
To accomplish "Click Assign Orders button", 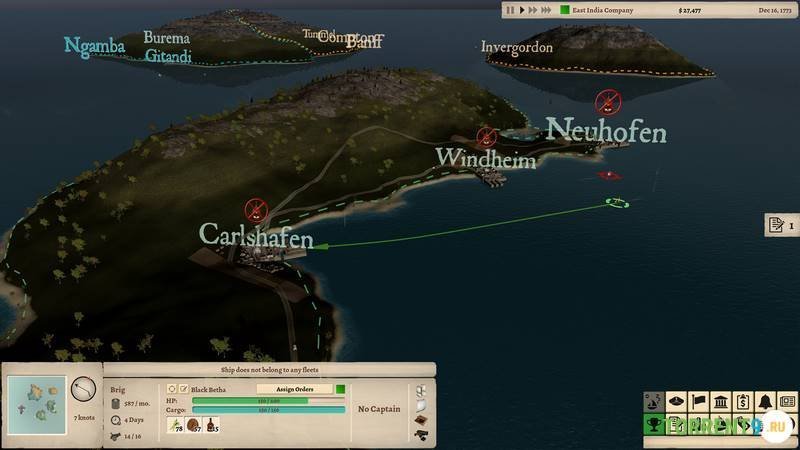I will click(x=294, y=389).
